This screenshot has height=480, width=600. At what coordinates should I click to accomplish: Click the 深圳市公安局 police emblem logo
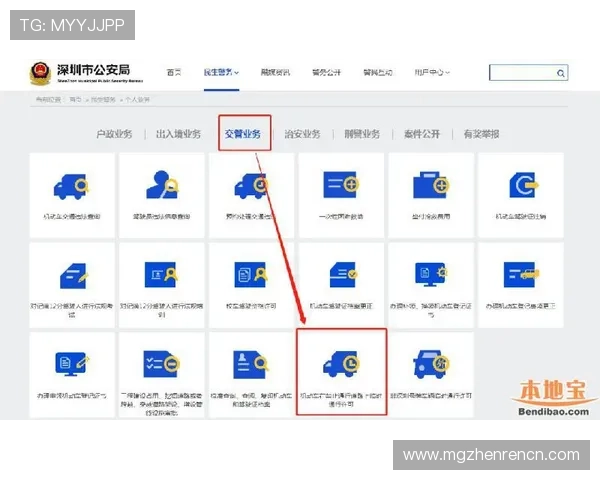click(x=41, y=73)
